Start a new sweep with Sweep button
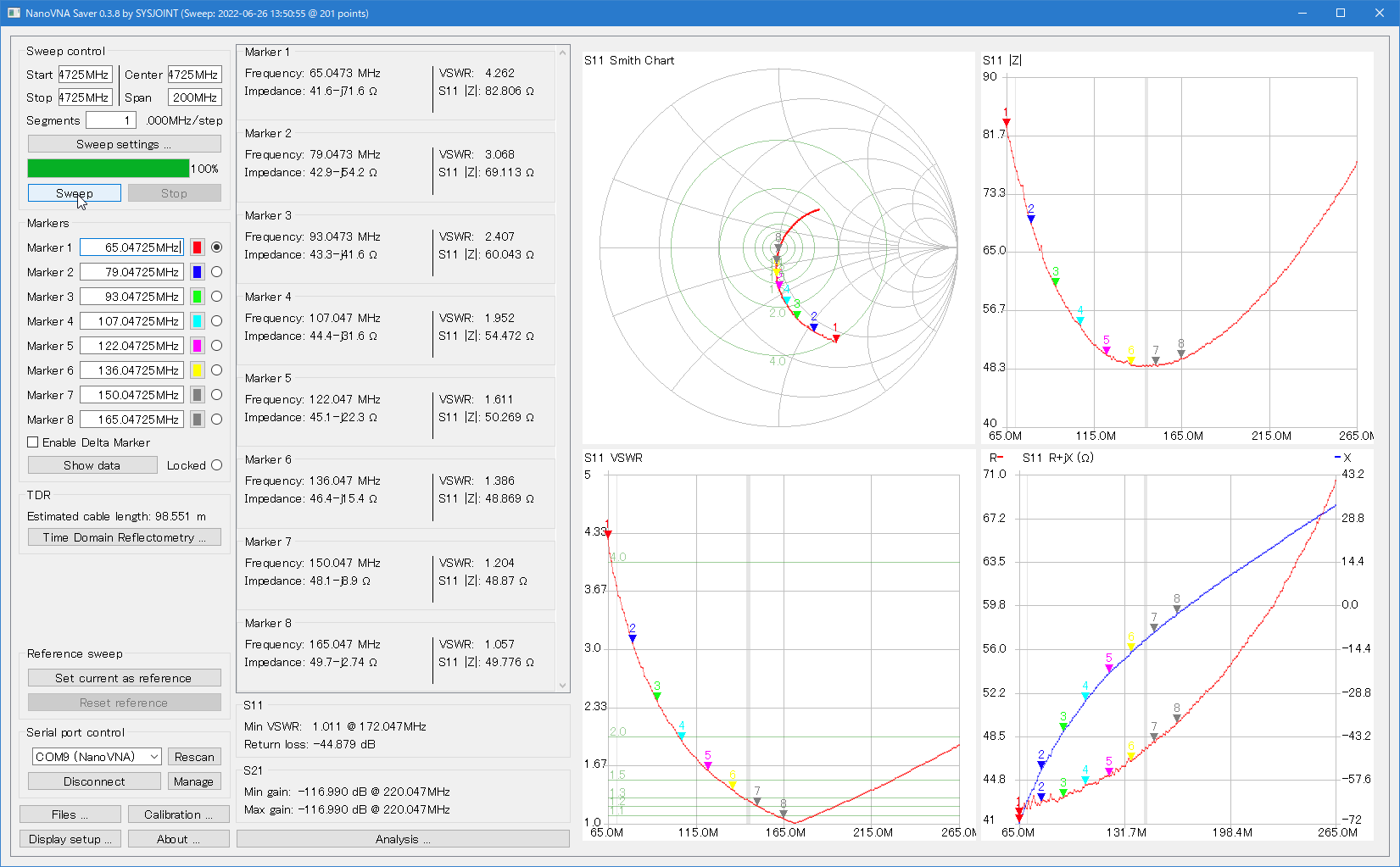Image resolution: width=1400 pixels, height=867 pixels. pos(75,193)
